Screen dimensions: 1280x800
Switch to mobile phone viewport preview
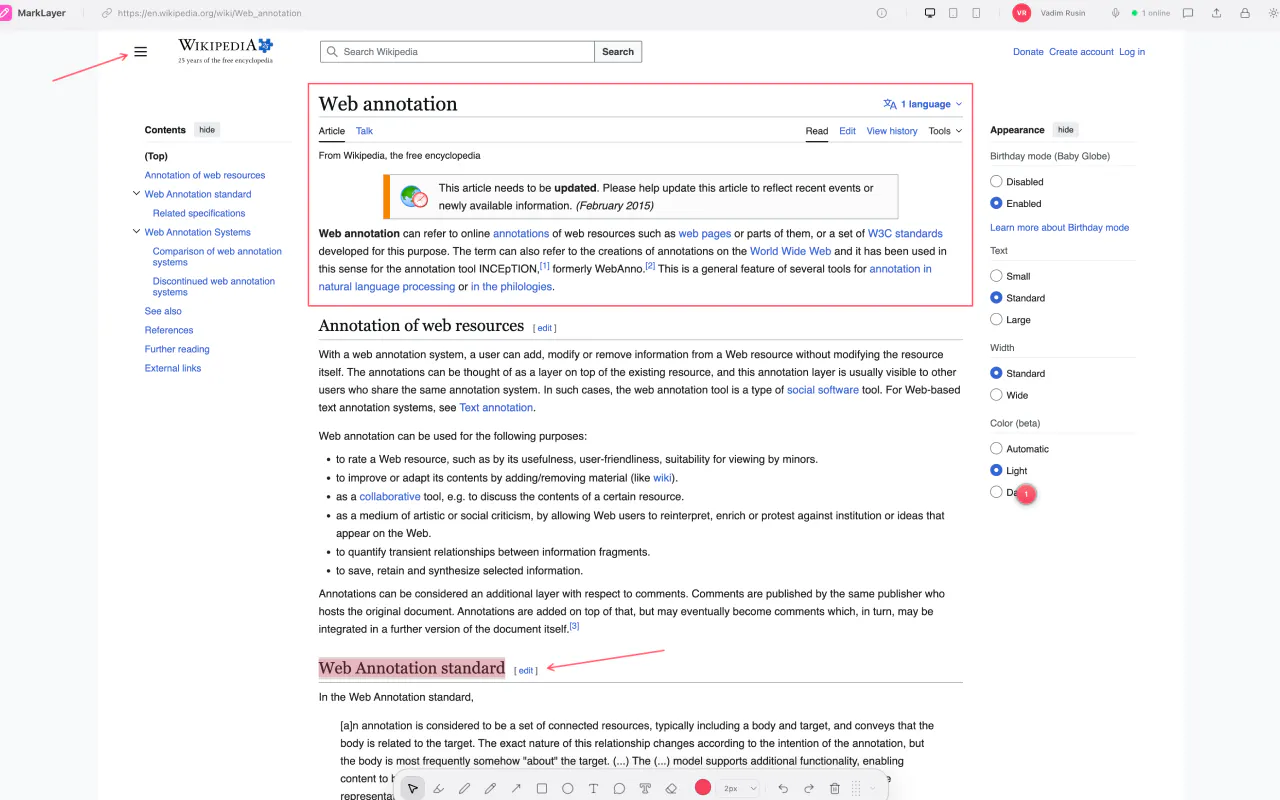[976, 13]
